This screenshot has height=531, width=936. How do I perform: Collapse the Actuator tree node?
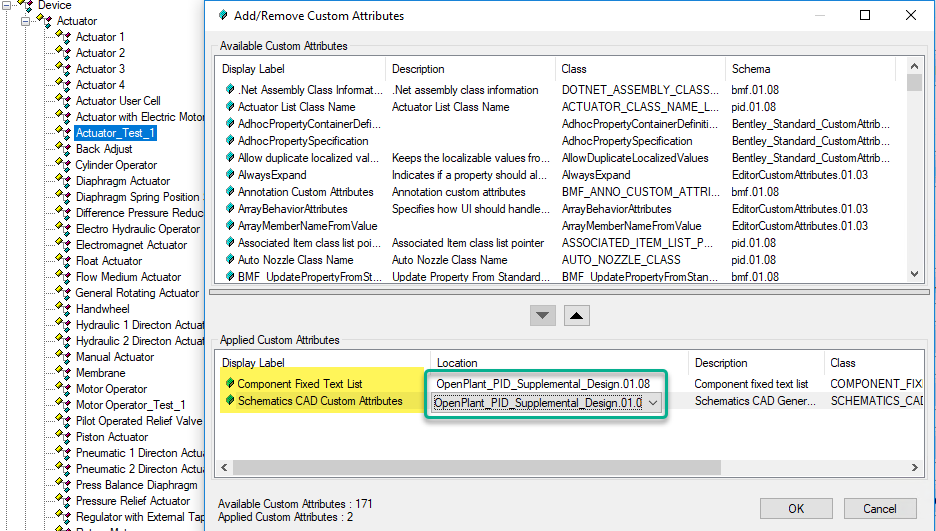pos(26,21)
